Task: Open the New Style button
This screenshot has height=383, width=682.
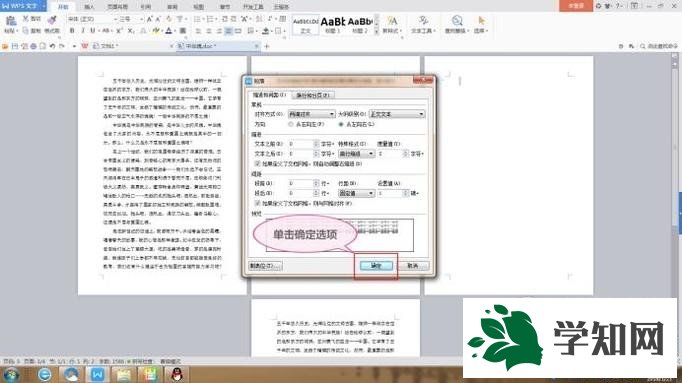Action: coord(391,24)
